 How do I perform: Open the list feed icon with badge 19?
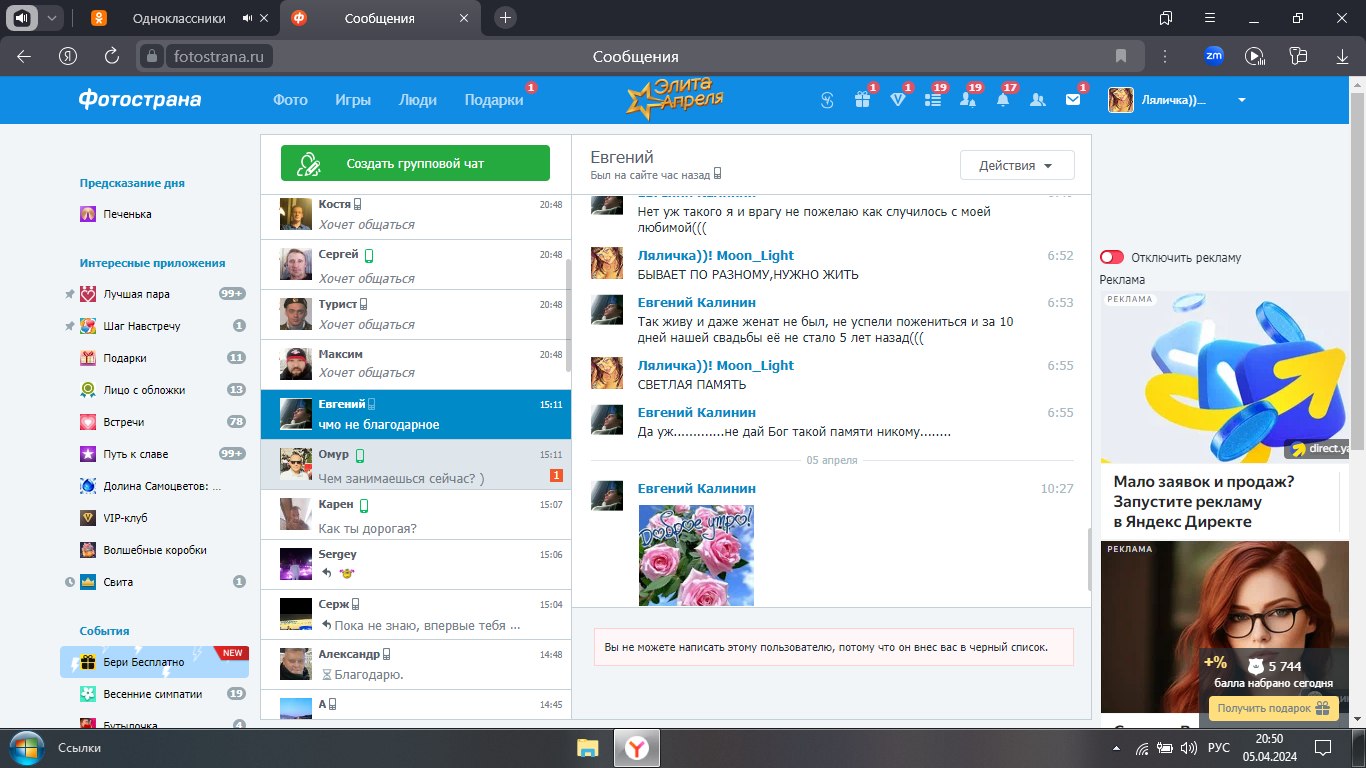coord(932,99)
